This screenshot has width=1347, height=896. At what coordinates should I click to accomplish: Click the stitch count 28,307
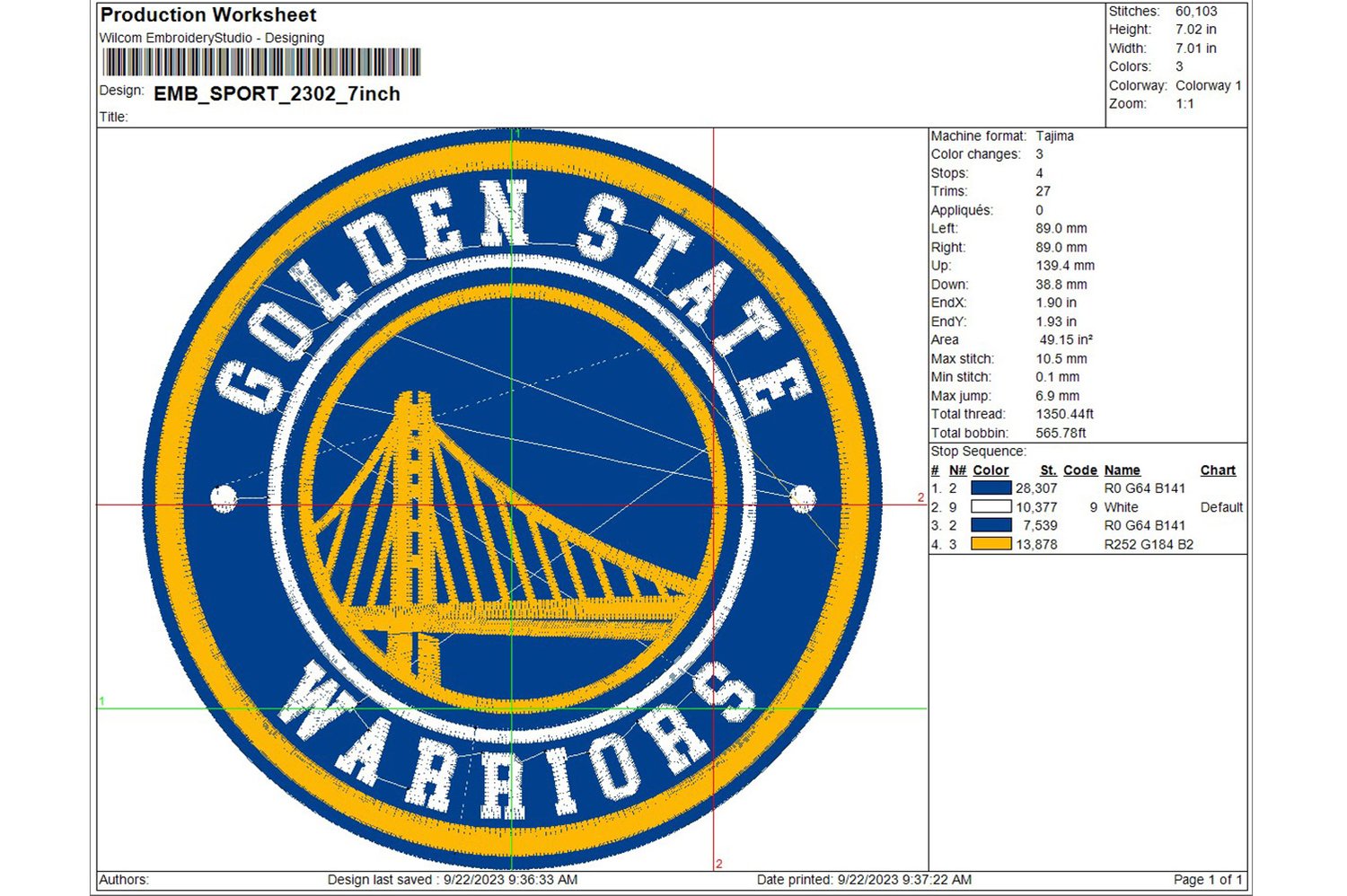pyautogui.click(x=1036, y=488)
